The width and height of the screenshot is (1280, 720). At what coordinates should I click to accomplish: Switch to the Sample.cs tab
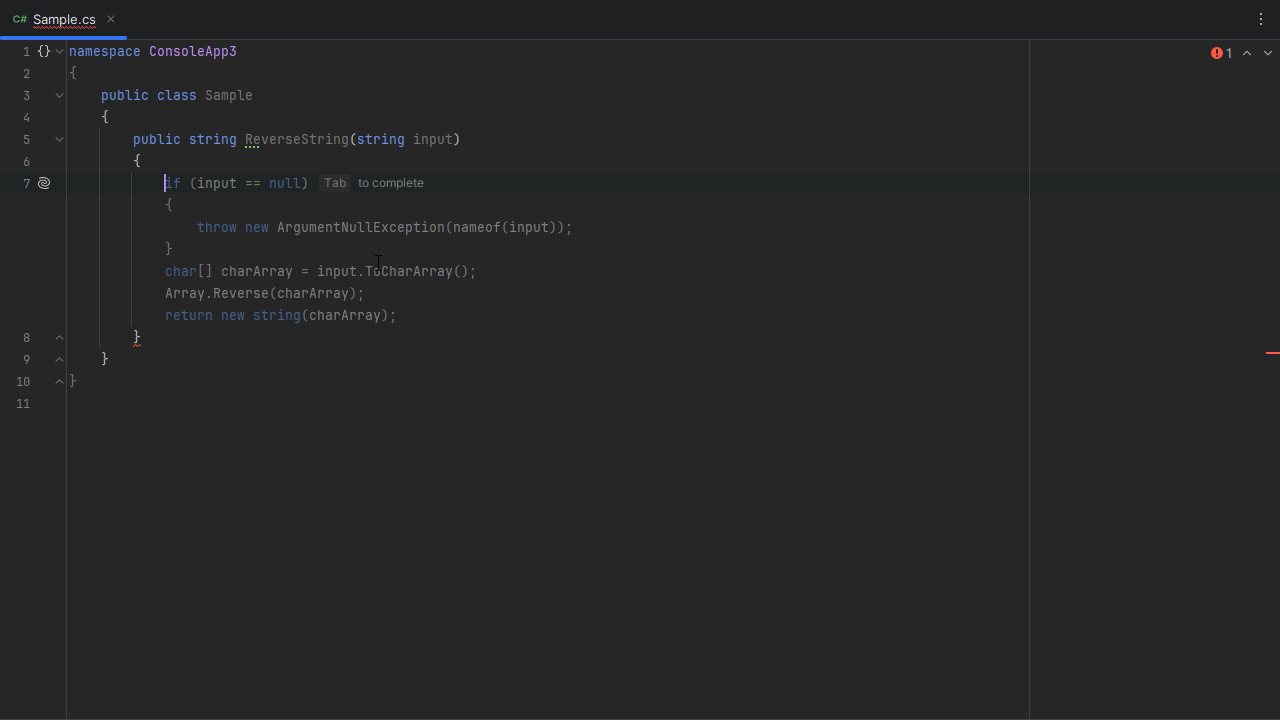tap(64, 20)
